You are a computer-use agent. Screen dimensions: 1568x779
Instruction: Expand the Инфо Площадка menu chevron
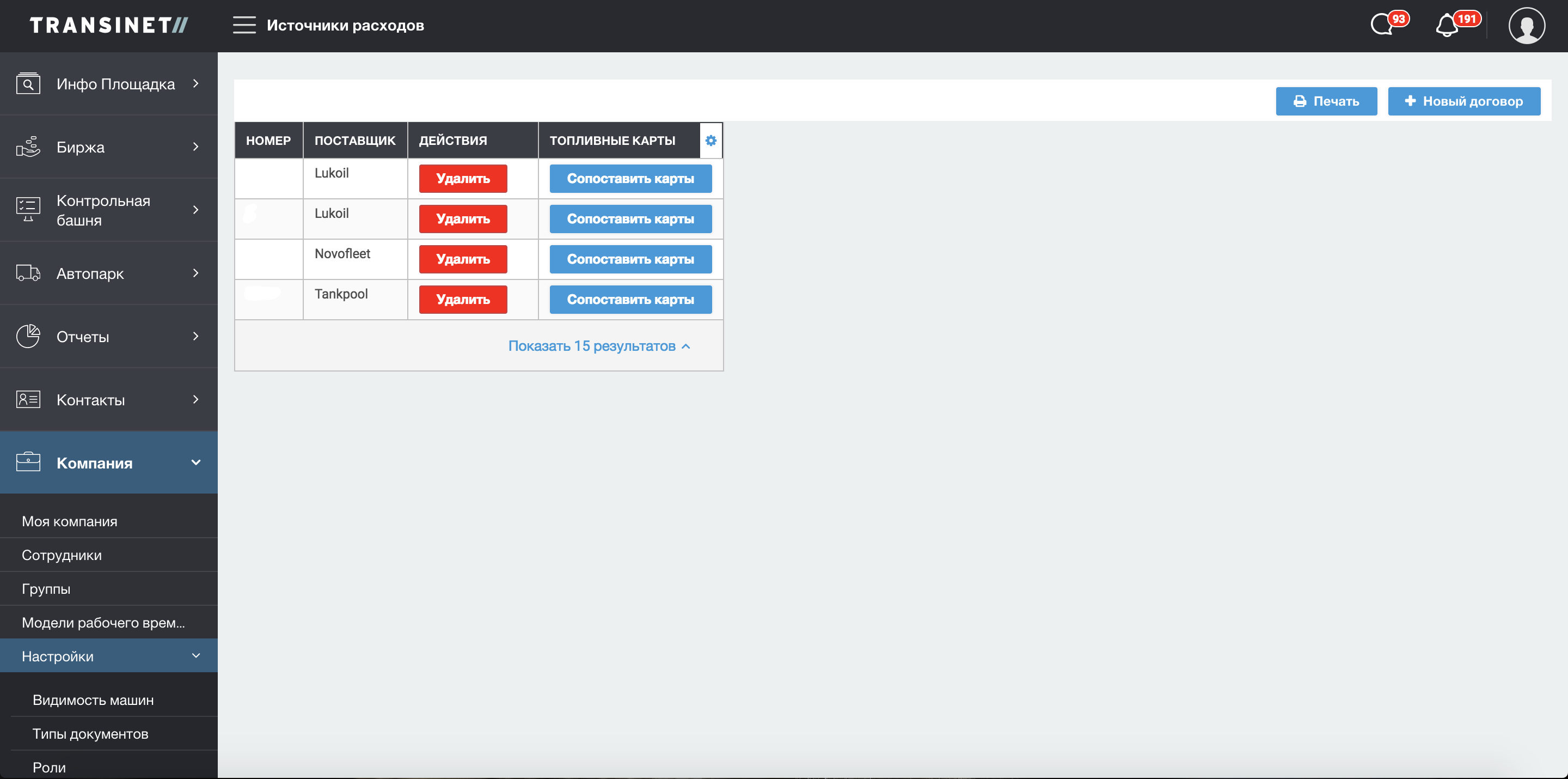[195, 83]
